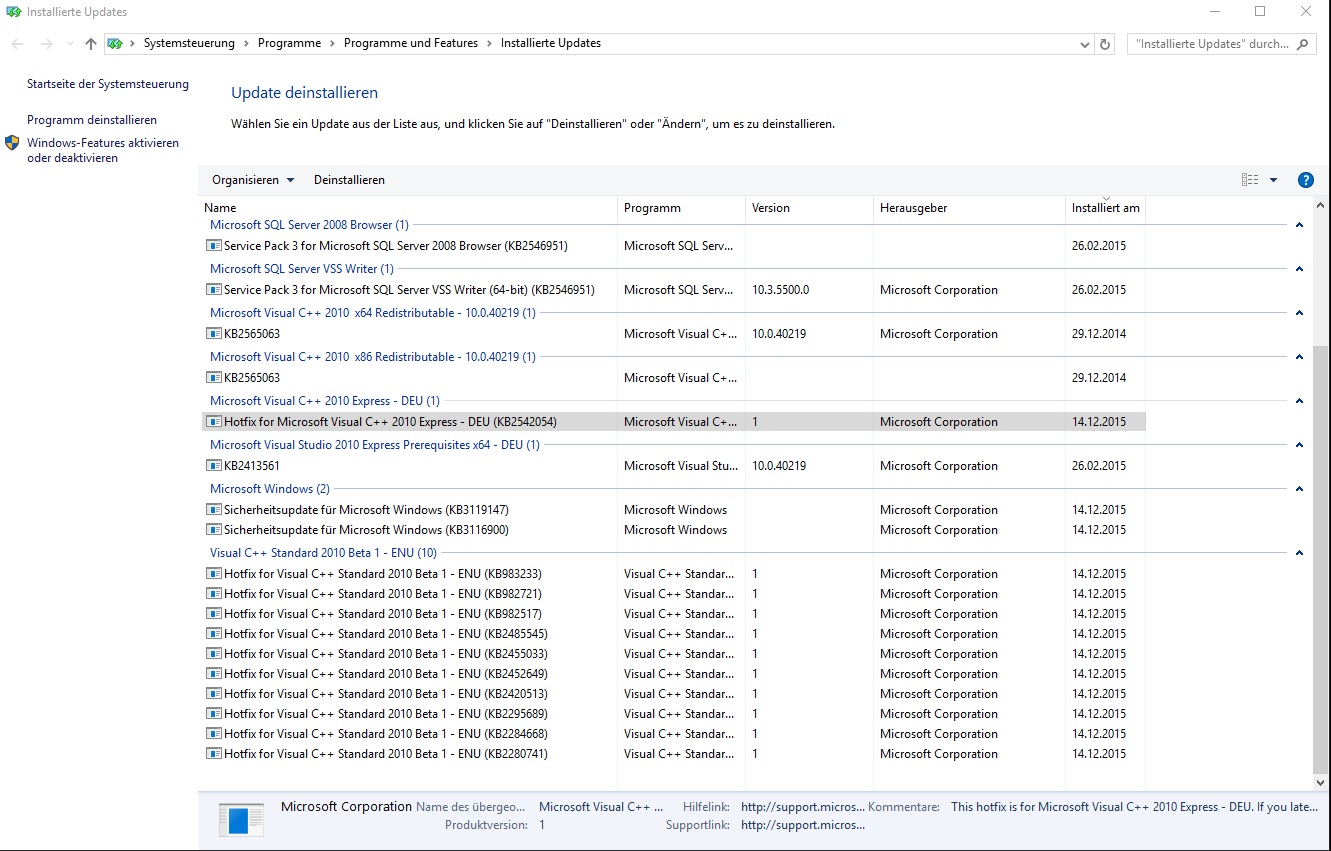Collapse the Visual C++ Standard 2010 Beta group

pos(1299,553)
